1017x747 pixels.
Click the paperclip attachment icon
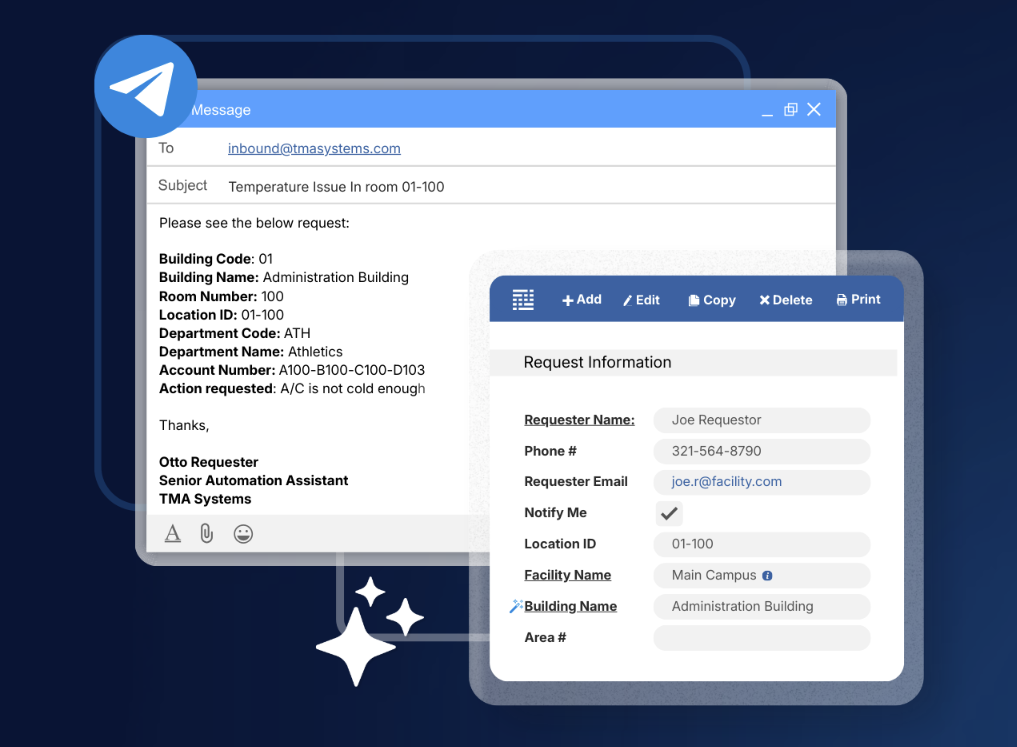tap(207, 534)
